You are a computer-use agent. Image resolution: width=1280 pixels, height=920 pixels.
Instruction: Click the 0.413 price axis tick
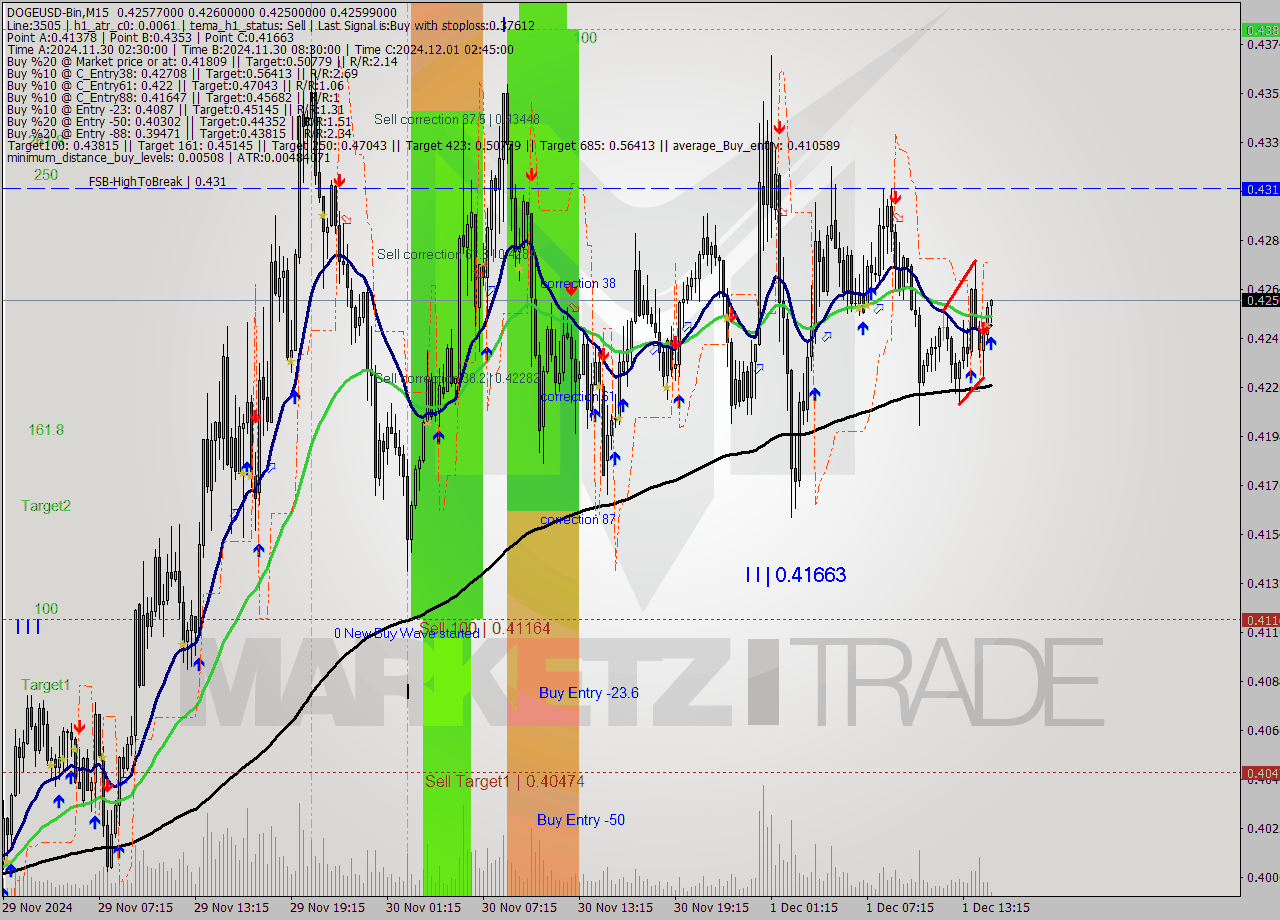(1262, 583)
